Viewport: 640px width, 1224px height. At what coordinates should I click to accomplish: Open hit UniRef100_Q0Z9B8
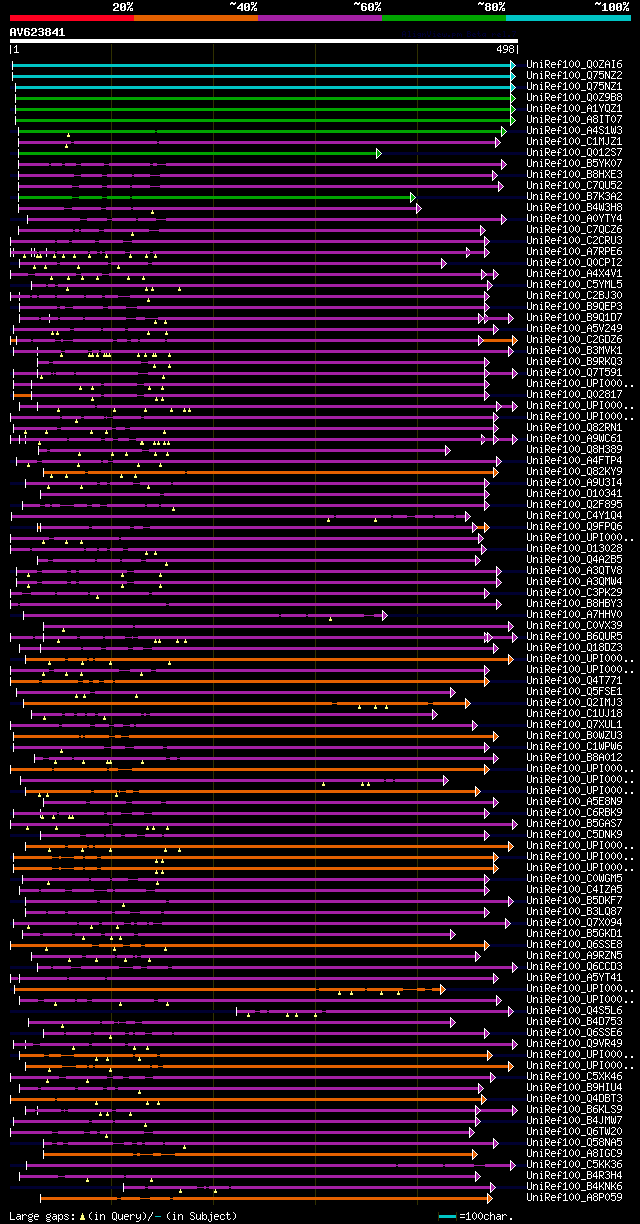coord(574,97)
